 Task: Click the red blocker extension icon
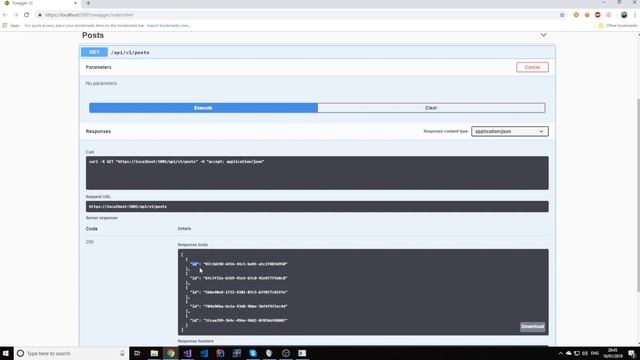(598, 15)
